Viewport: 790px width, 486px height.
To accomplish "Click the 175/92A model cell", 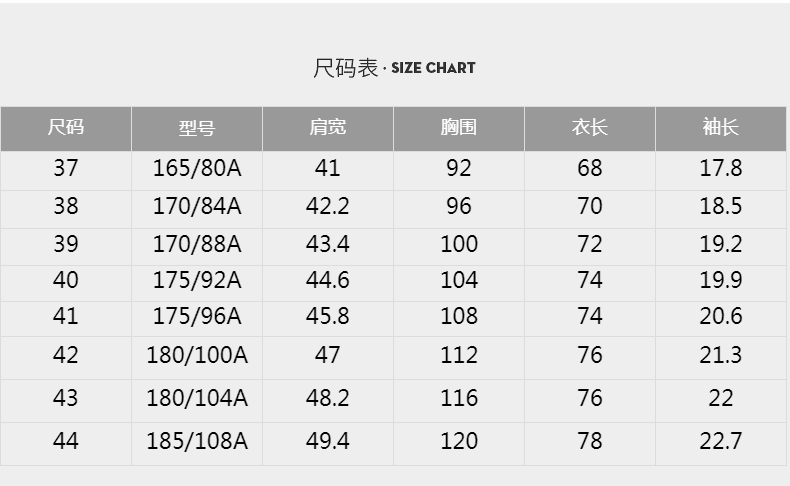I will tap(197, 280).
